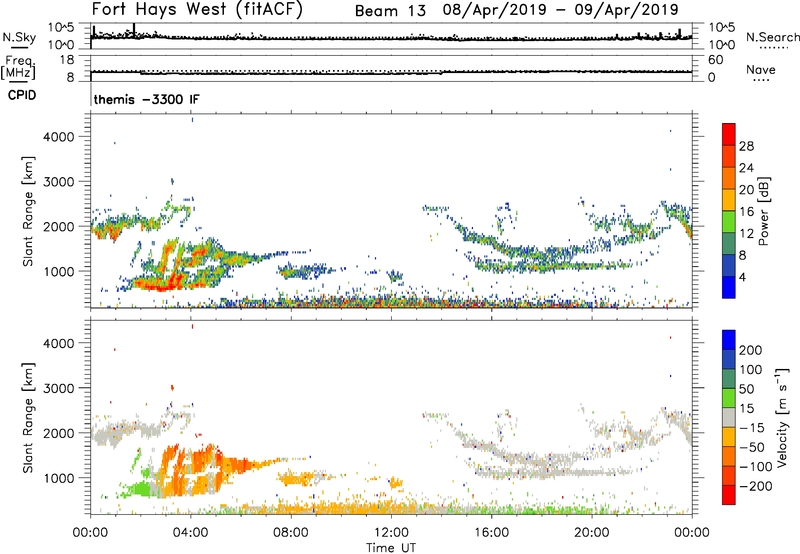This screenshot has height=554, width=800.
Task: Click the green 15–50 Velocity colorbar segment
Action: [x=729, y=398]
